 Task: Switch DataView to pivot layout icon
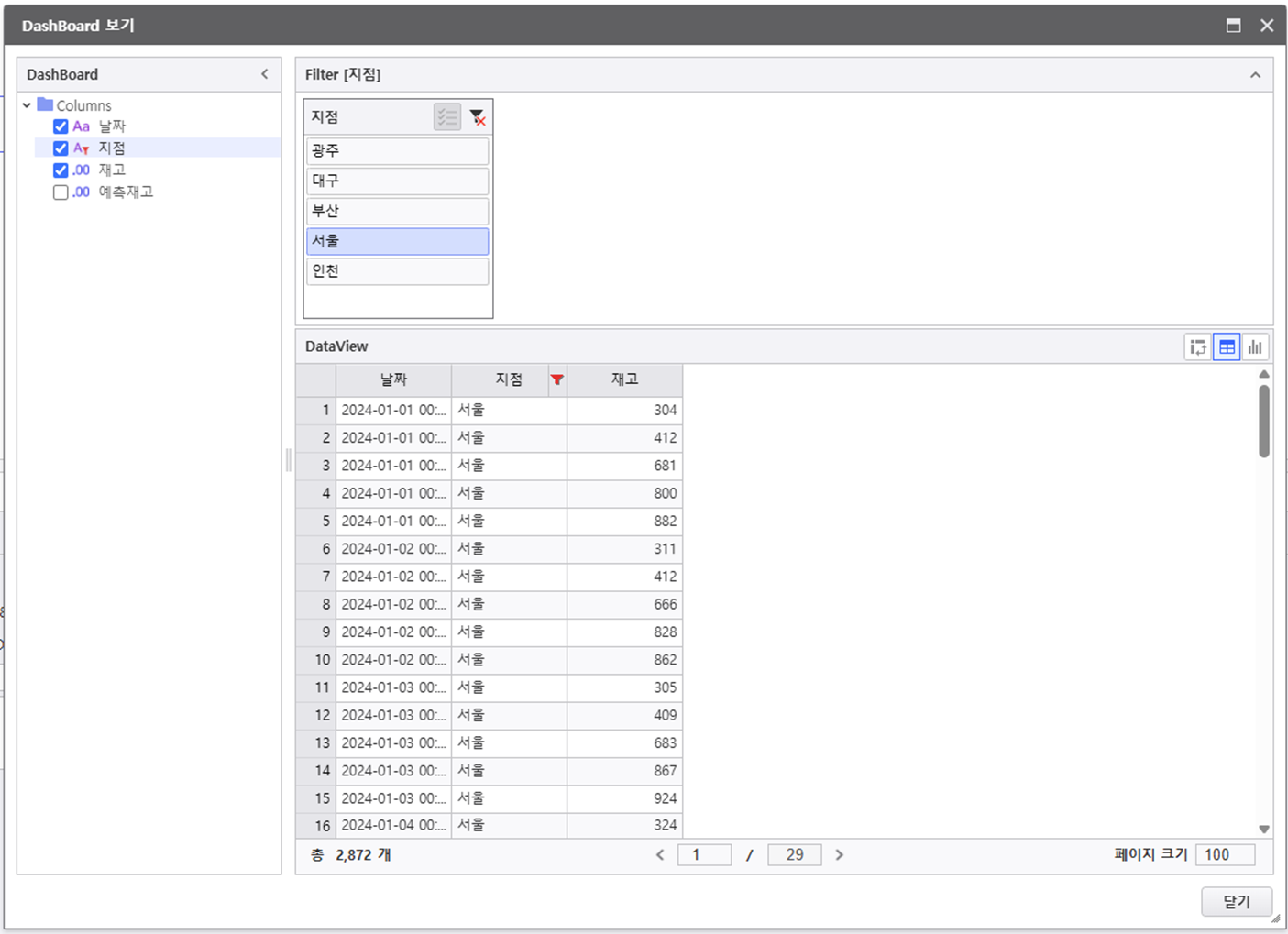tap(1197, 347)
